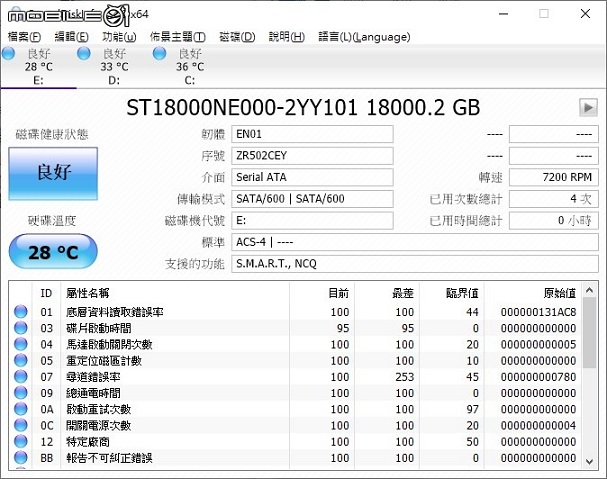Select the 報告不可糾正錯誤 row

tap(295, 458)
